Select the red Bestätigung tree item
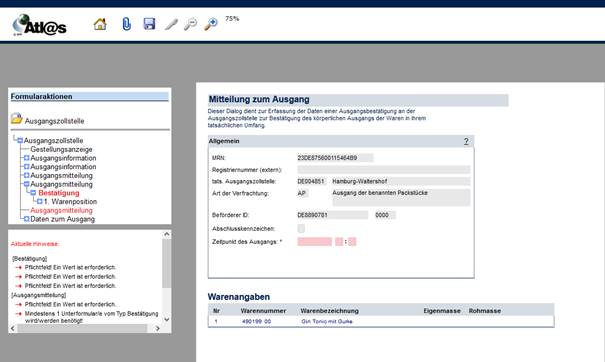The image size is (605, 362). (x=59, y=193)
